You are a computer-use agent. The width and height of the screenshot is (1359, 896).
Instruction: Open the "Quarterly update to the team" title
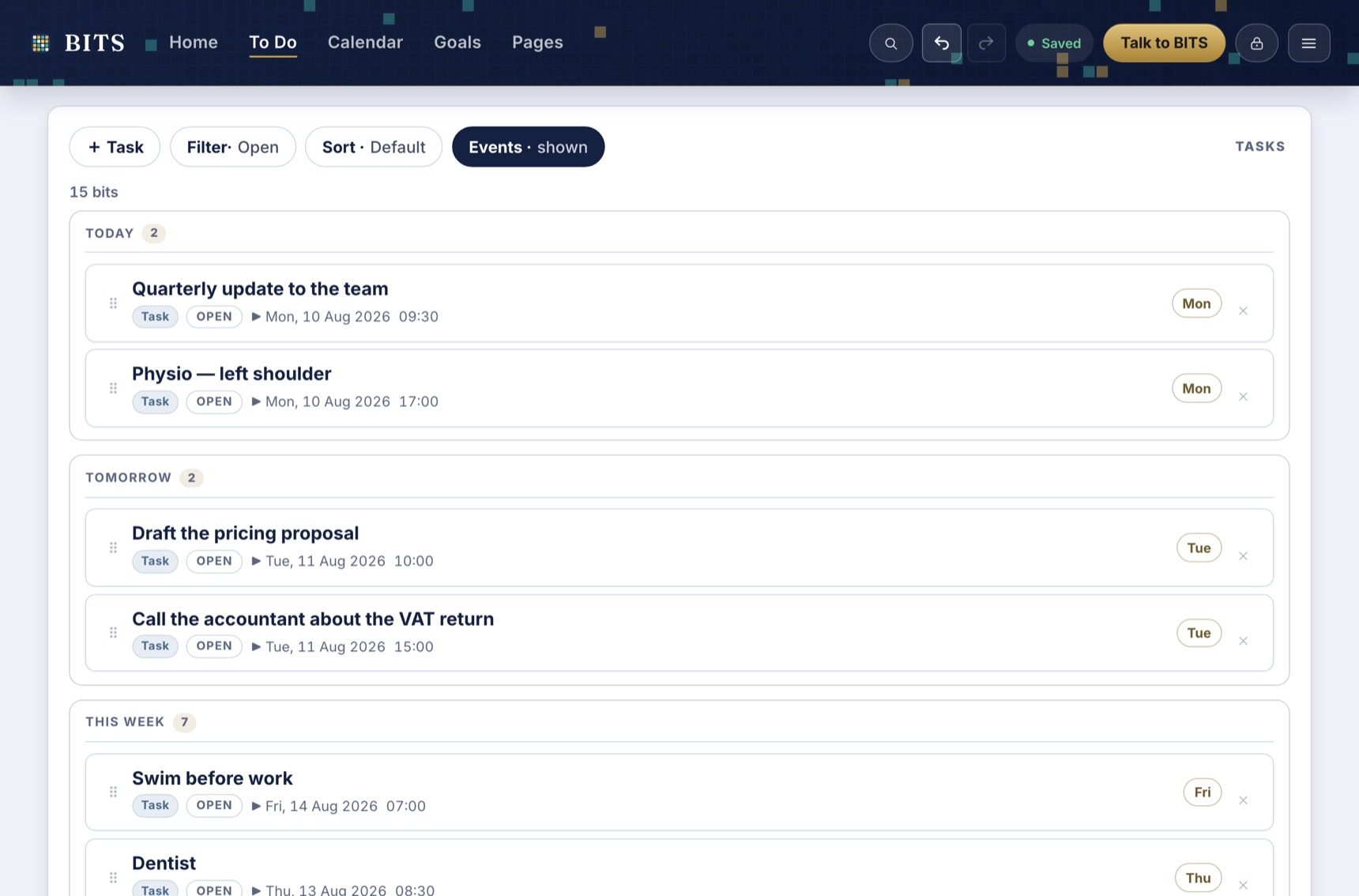260,288
